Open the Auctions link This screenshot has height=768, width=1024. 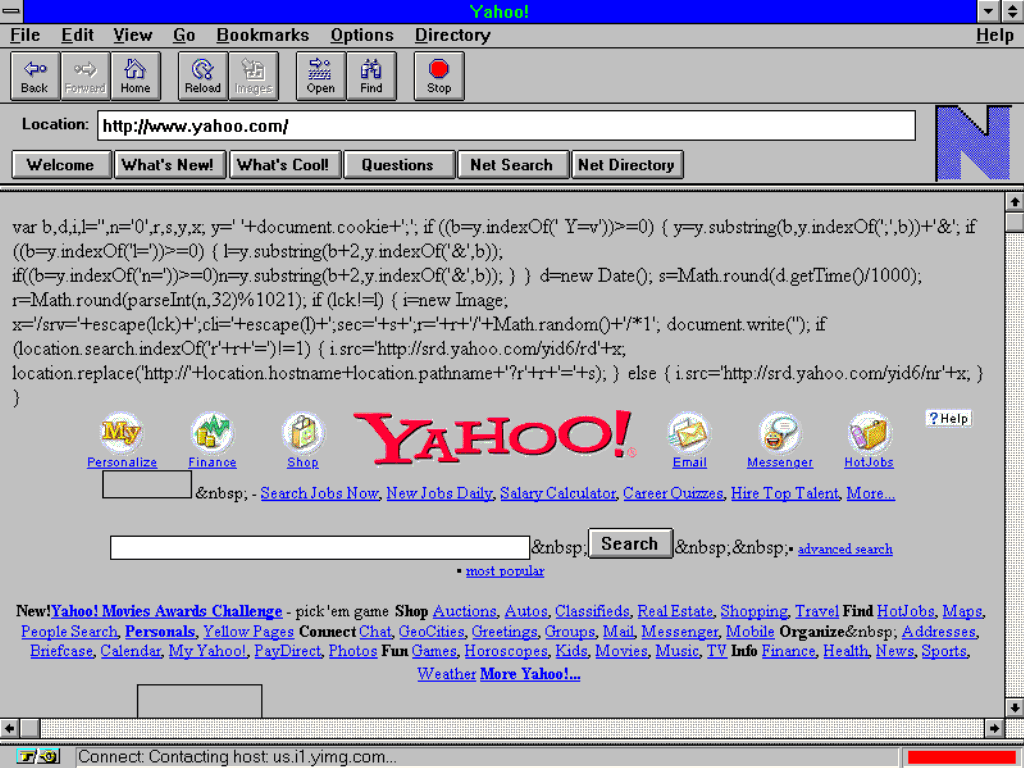464,611
